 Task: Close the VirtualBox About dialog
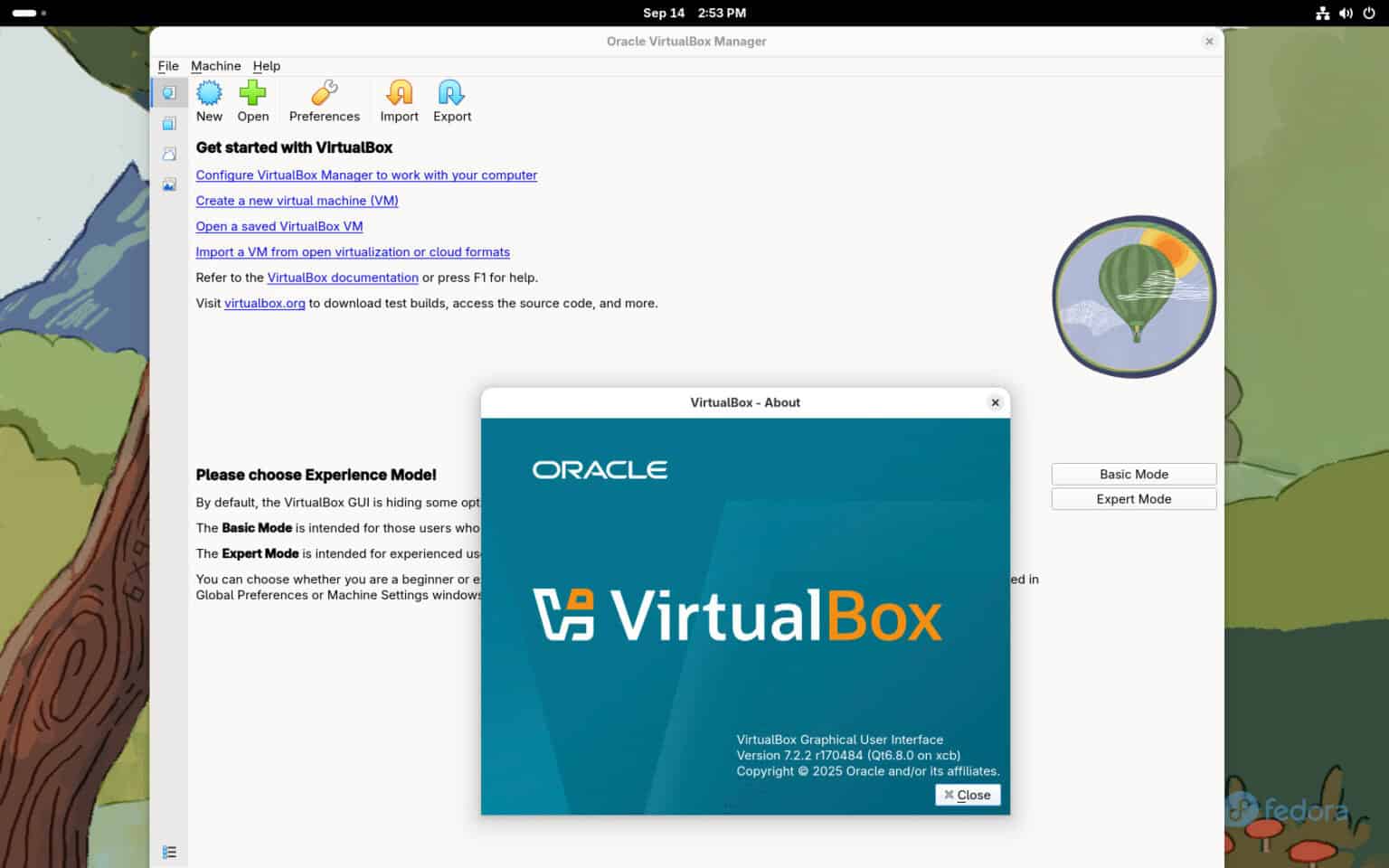(x=968, y=795)
